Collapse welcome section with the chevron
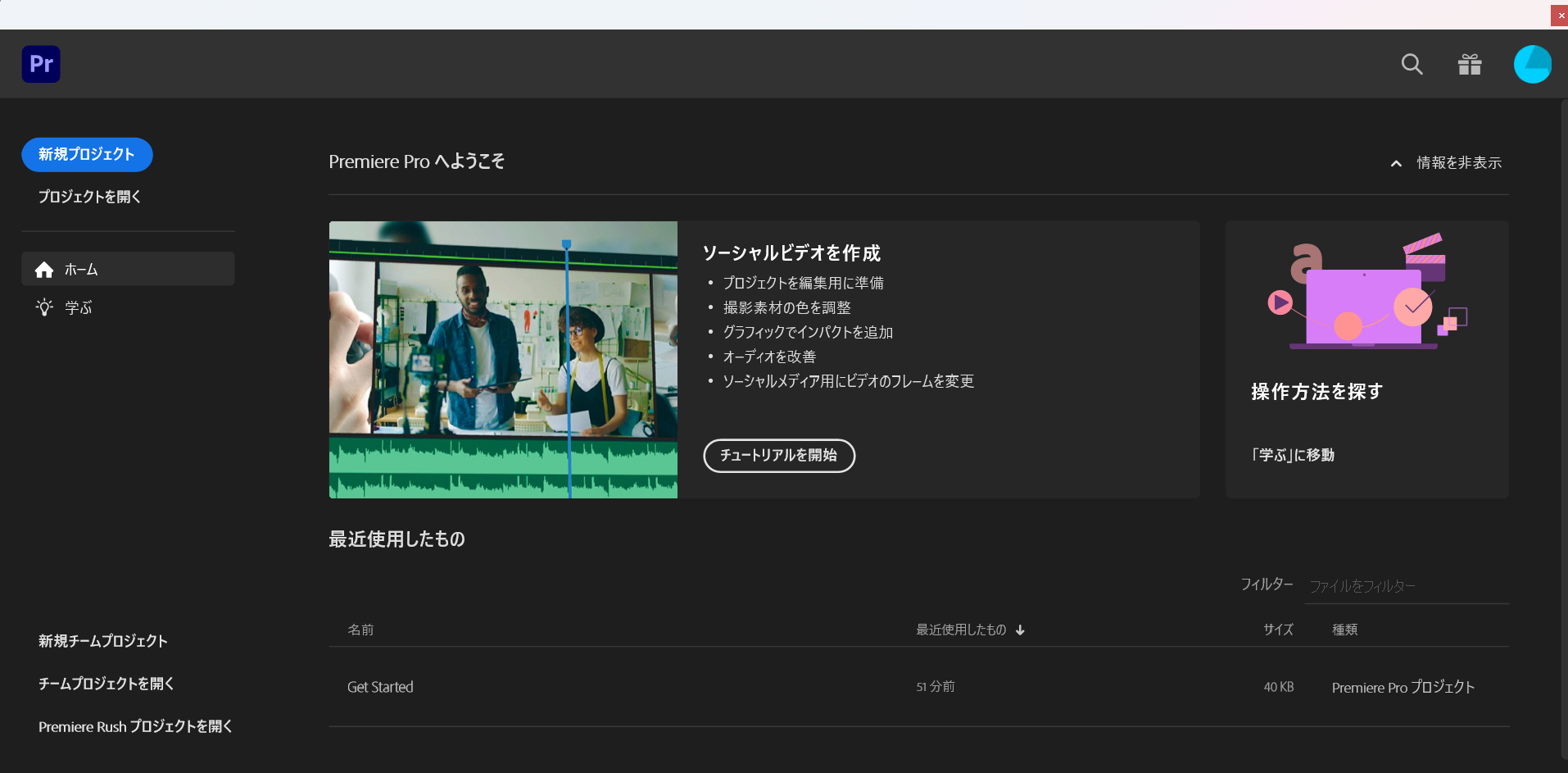This screenshot has width=1568, height=773. (1396, 163)
